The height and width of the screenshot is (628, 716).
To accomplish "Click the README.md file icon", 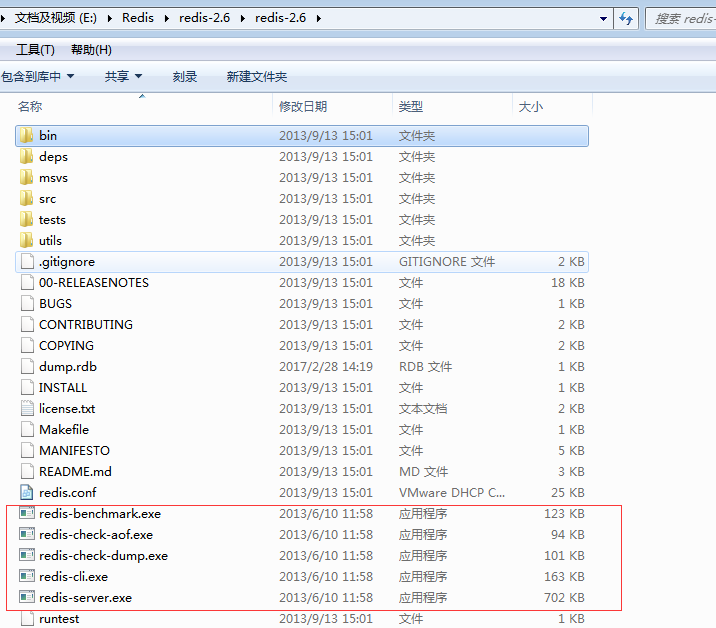I will (x=27, y=471).
